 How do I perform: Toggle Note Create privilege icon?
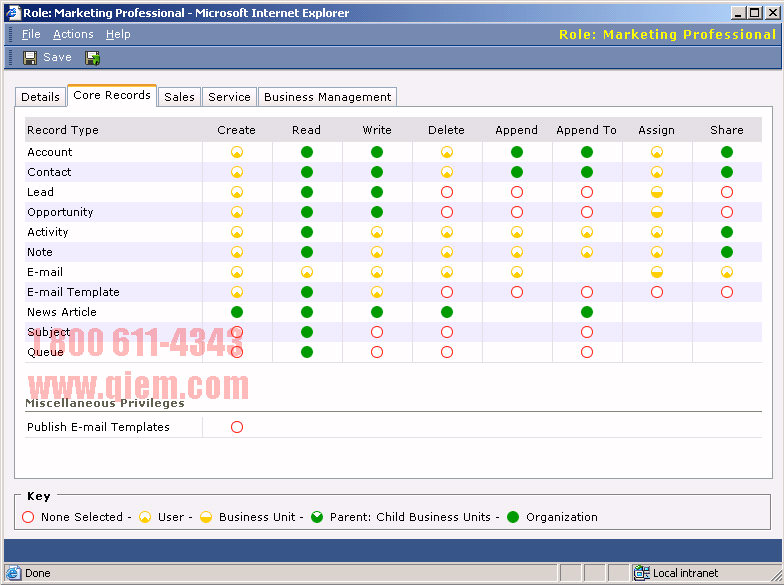point(237,252)
